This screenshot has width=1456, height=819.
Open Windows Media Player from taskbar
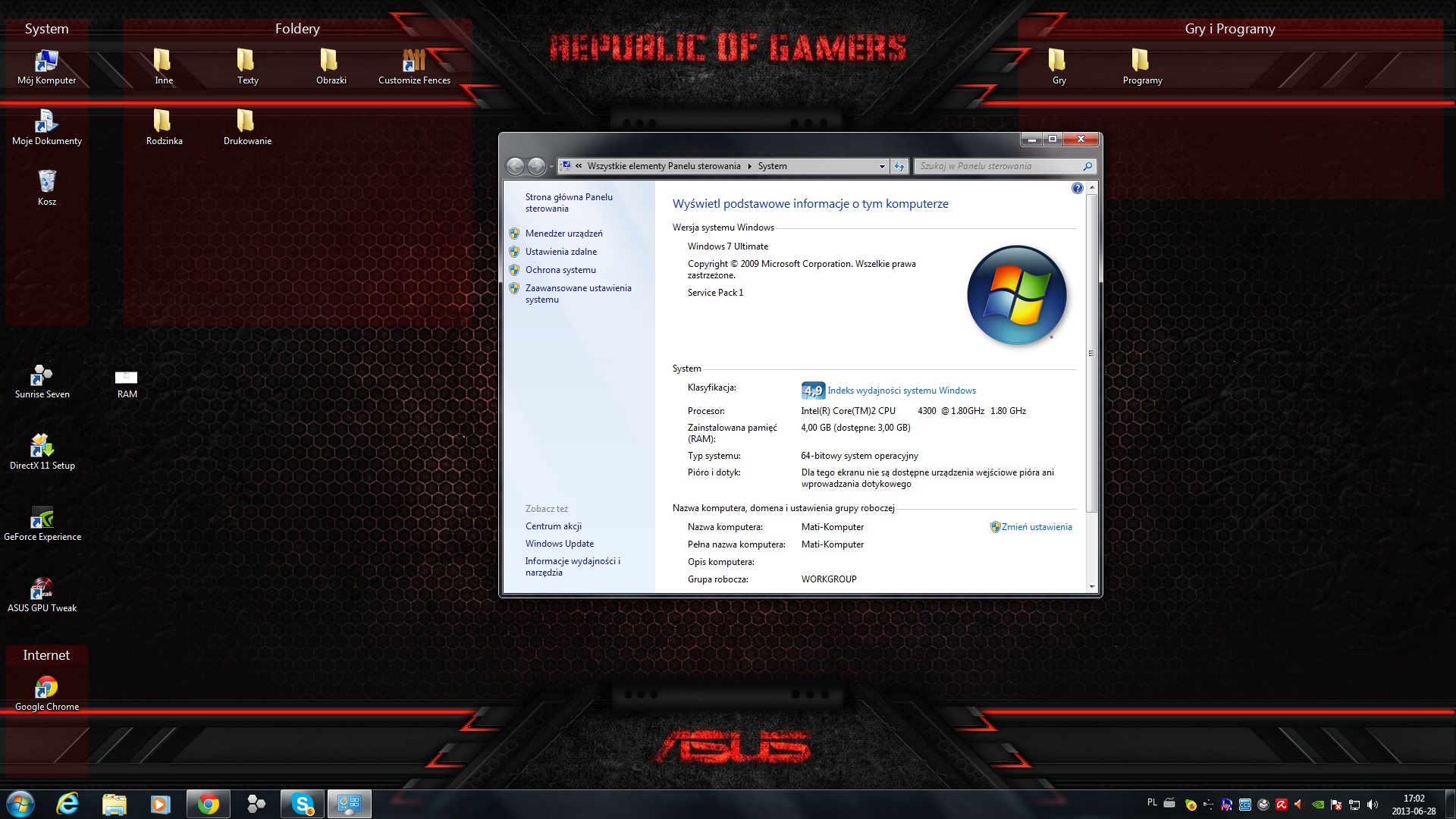click(160, 804)
